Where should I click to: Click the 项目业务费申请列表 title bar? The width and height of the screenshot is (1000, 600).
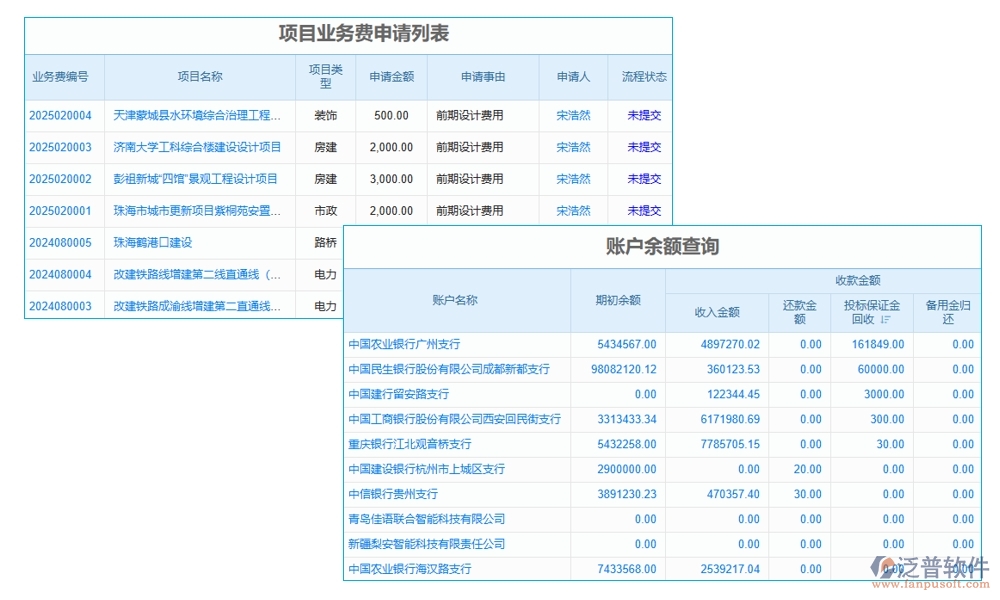[x=364, y=31]
